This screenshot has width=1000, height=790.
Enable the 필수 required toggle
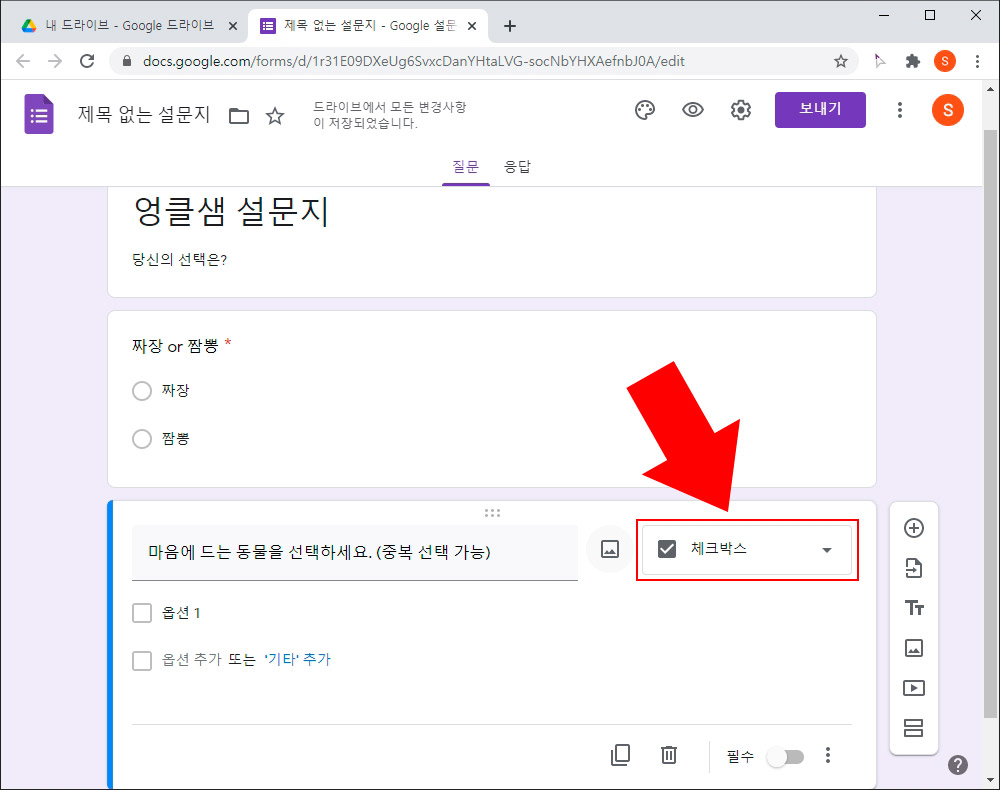point(785,757)
